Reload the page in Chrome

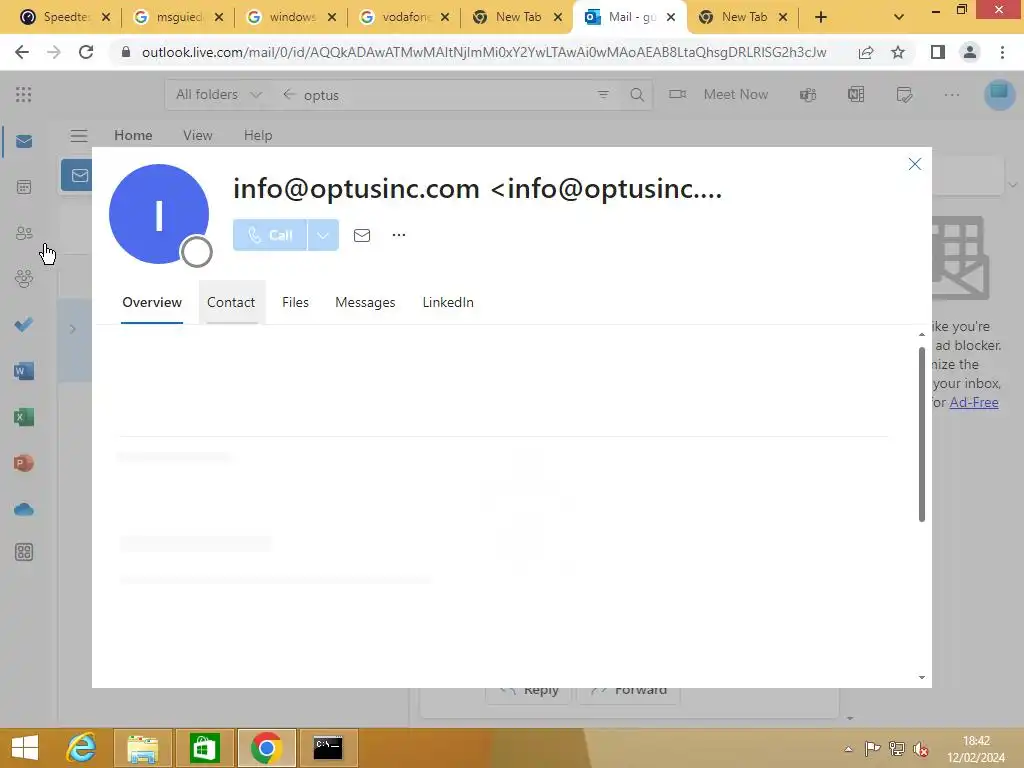click(x=86, y=52)
